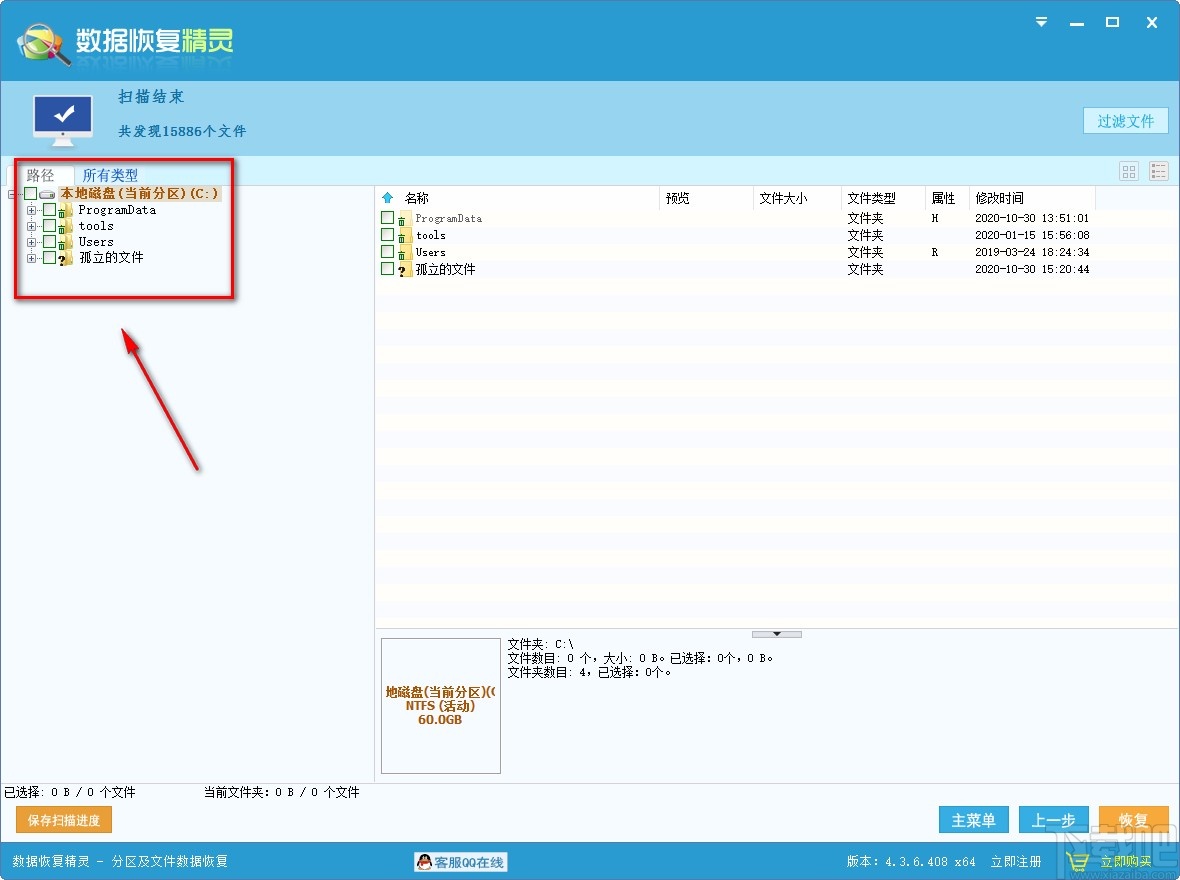Check the checkbox next to tools folder

387,235
